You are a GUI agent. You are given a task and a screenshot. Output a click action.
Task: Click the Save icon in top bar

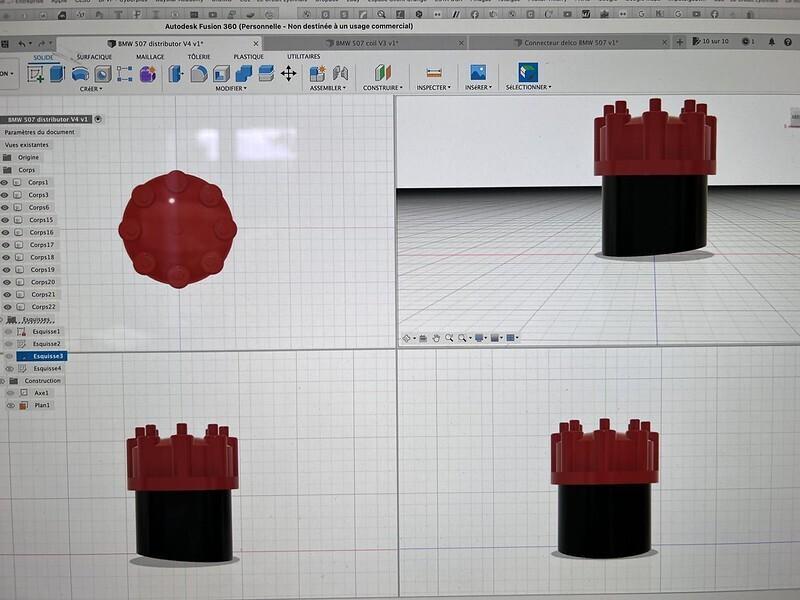pos(6,44)
